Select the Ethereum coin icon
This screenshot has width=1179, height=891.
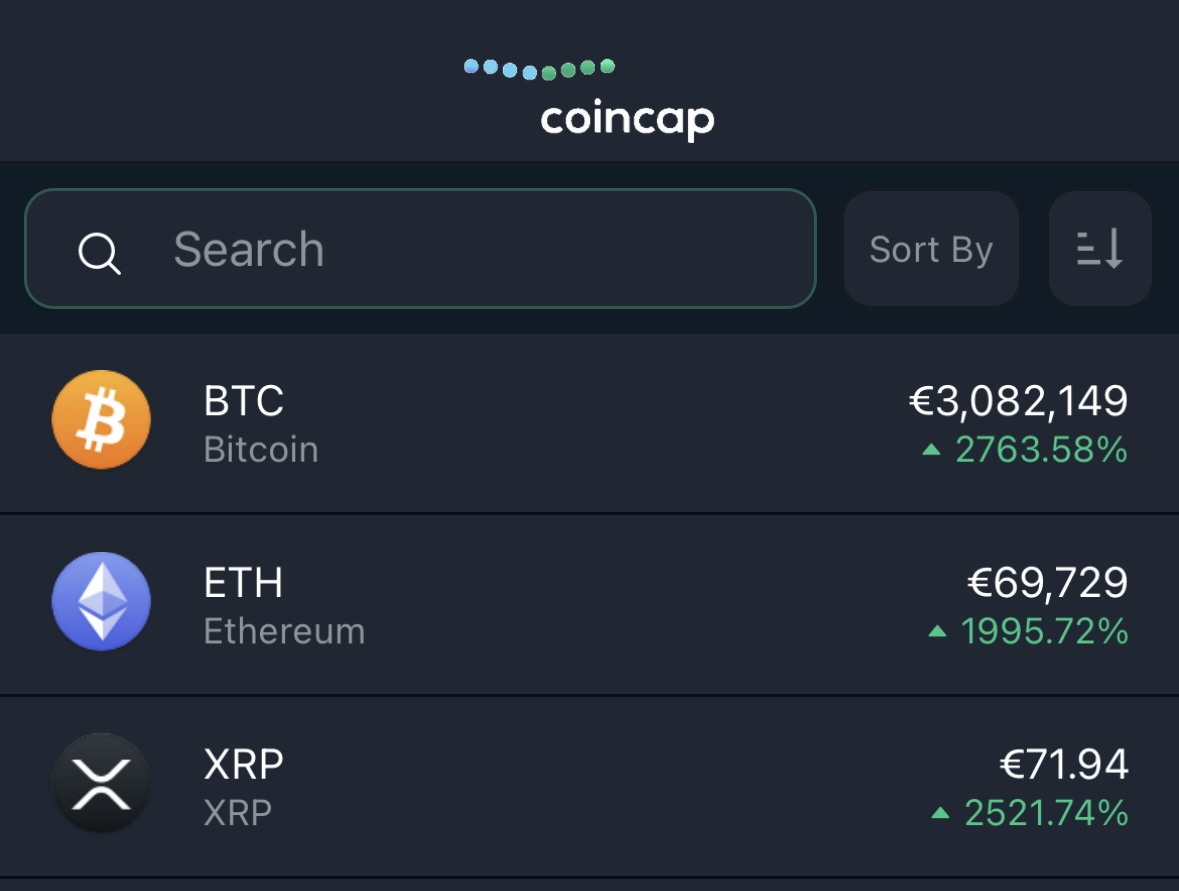click(x=100, y=603)
